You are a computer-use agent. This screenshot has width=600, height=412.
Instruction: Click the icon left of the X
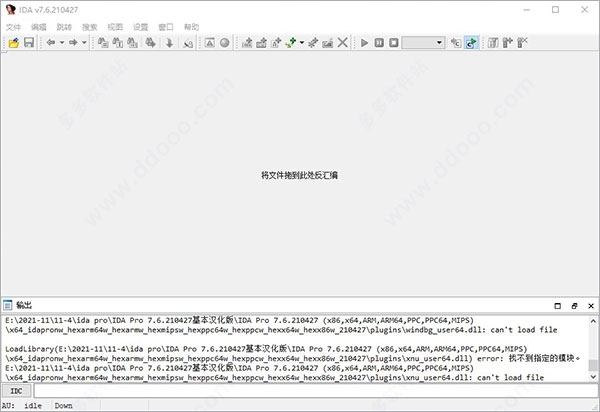click(328, 42)
